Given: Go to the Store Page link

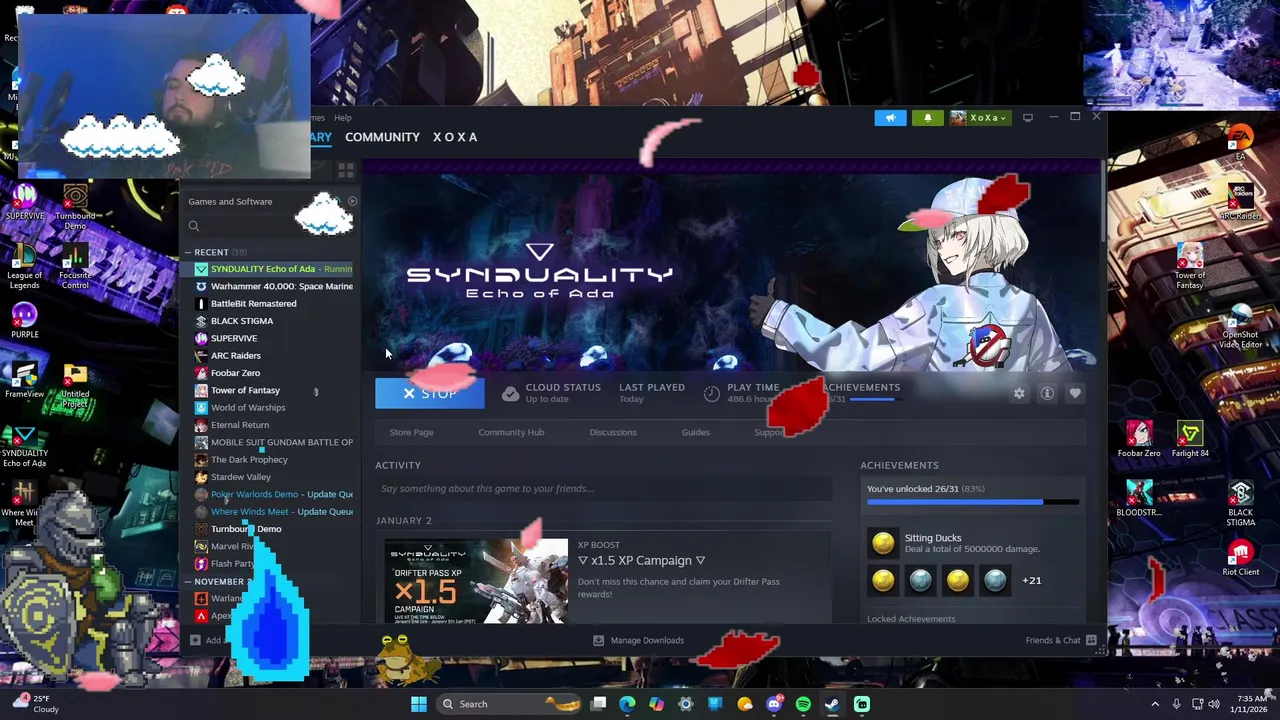Looking at the screenshot, I should pyautogui.click(x=411, y=432).
